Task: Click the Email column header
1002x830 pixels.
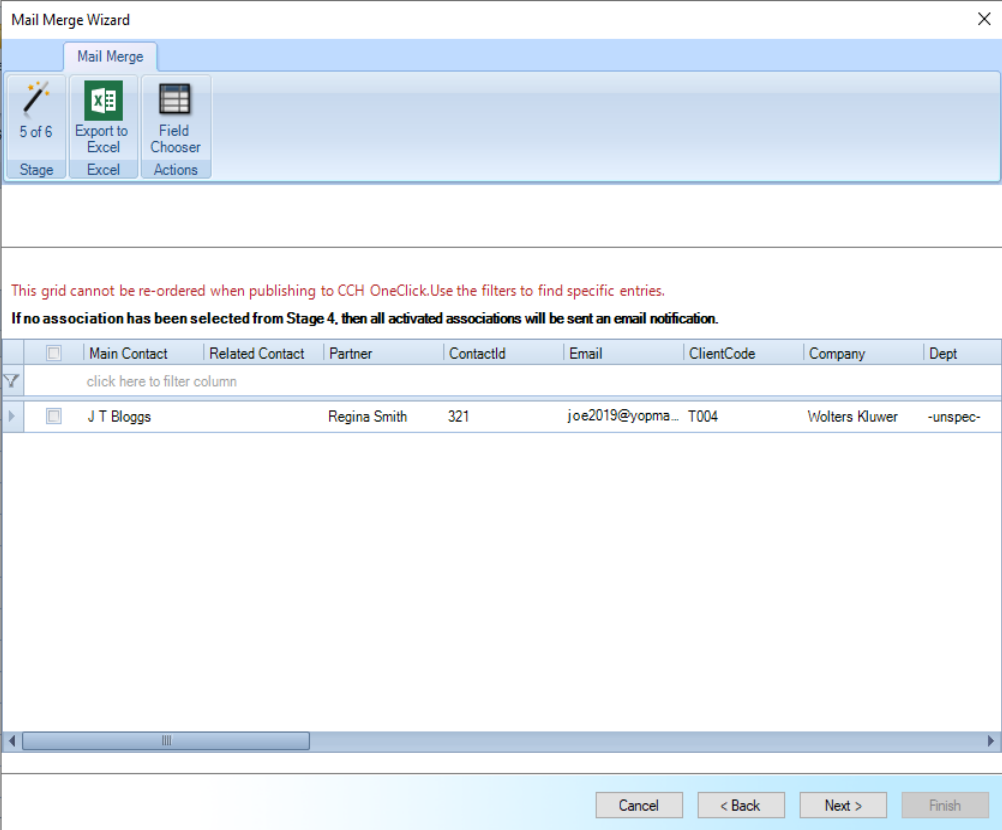Action: click(624, 353)
